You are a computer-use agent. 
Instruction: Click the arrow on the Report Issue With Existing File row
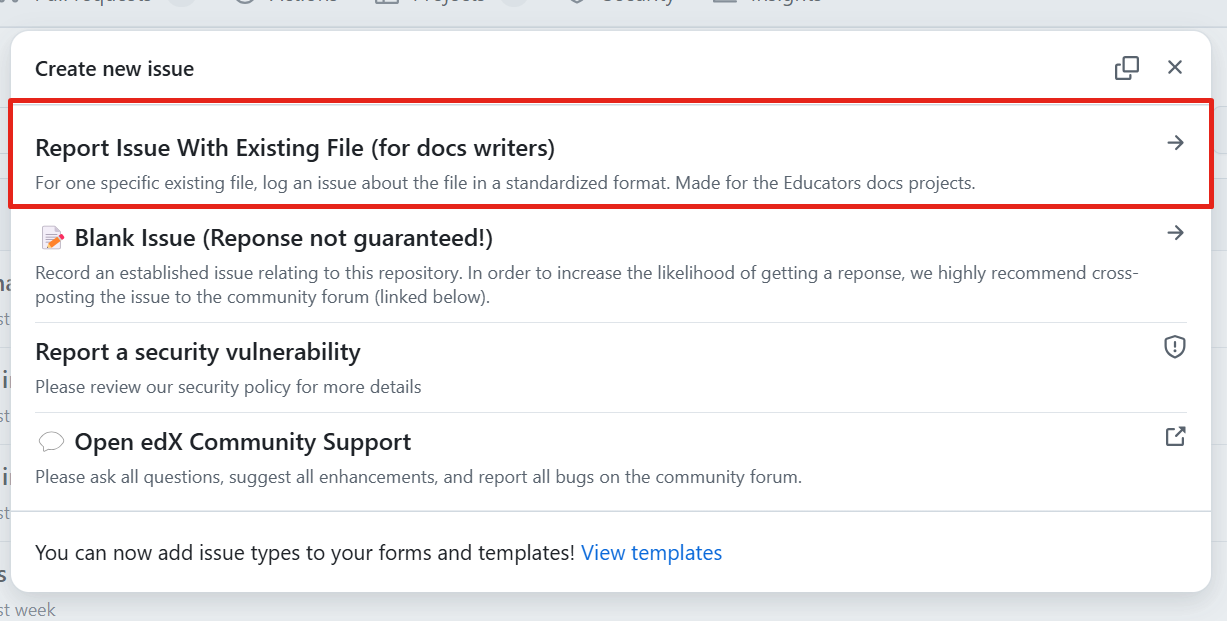click(1175, 143)
